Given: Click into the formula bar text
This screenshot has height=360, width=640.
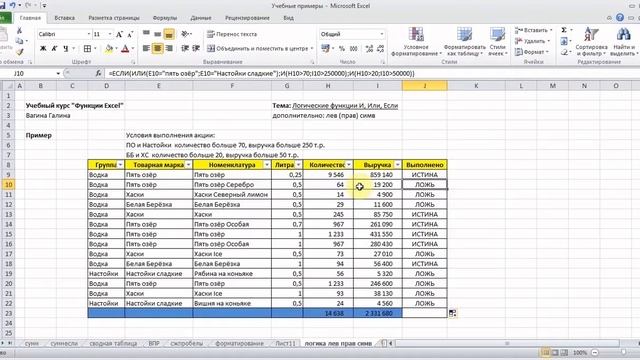Looking at the screenshot, I should 261,73.
